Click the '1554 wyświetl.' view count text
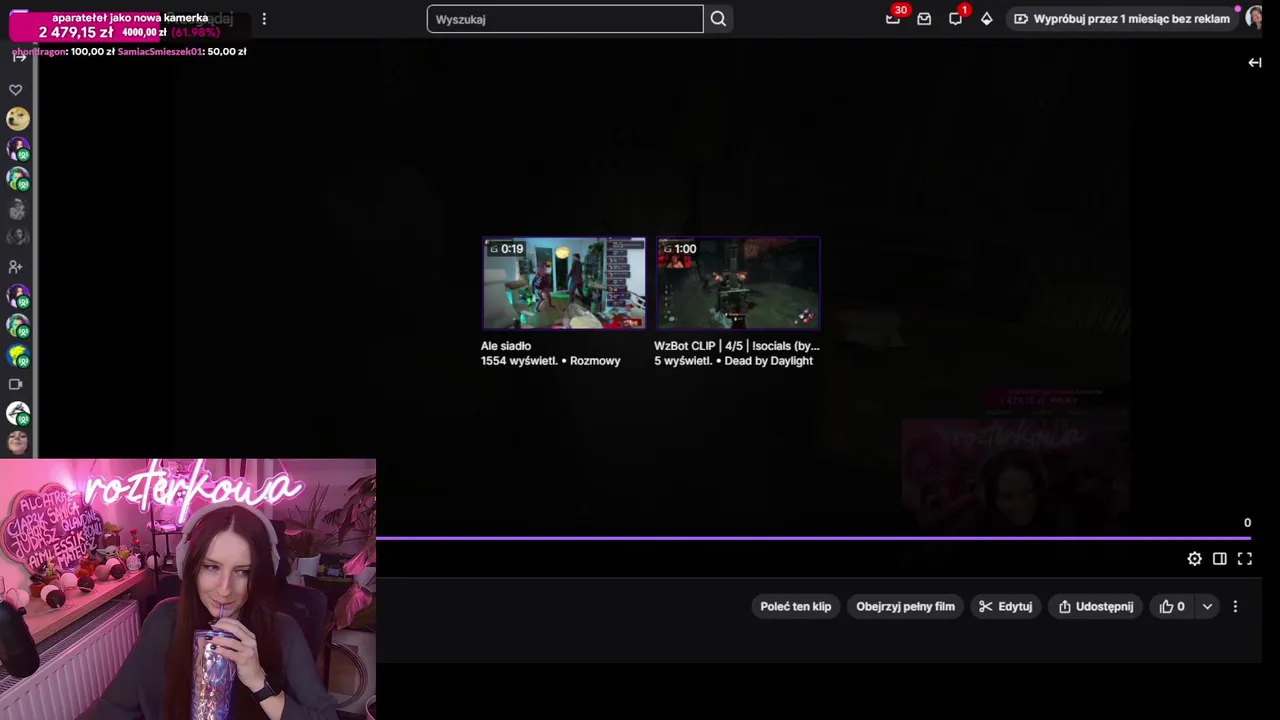 (519, 361)
